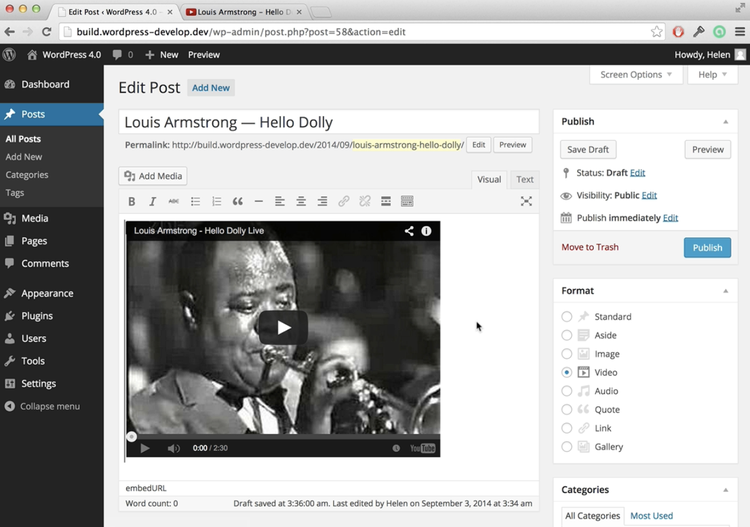Edit the post status
The width and height of the screenshot is (750, 527).
pyautogui.click(x=637, y=173)
